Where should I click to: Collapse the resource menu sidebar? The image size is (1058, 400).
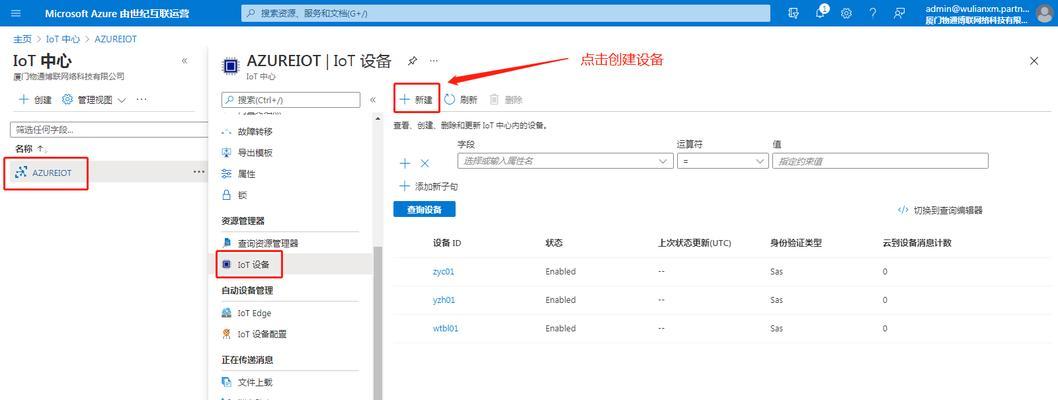coord(372,100)
